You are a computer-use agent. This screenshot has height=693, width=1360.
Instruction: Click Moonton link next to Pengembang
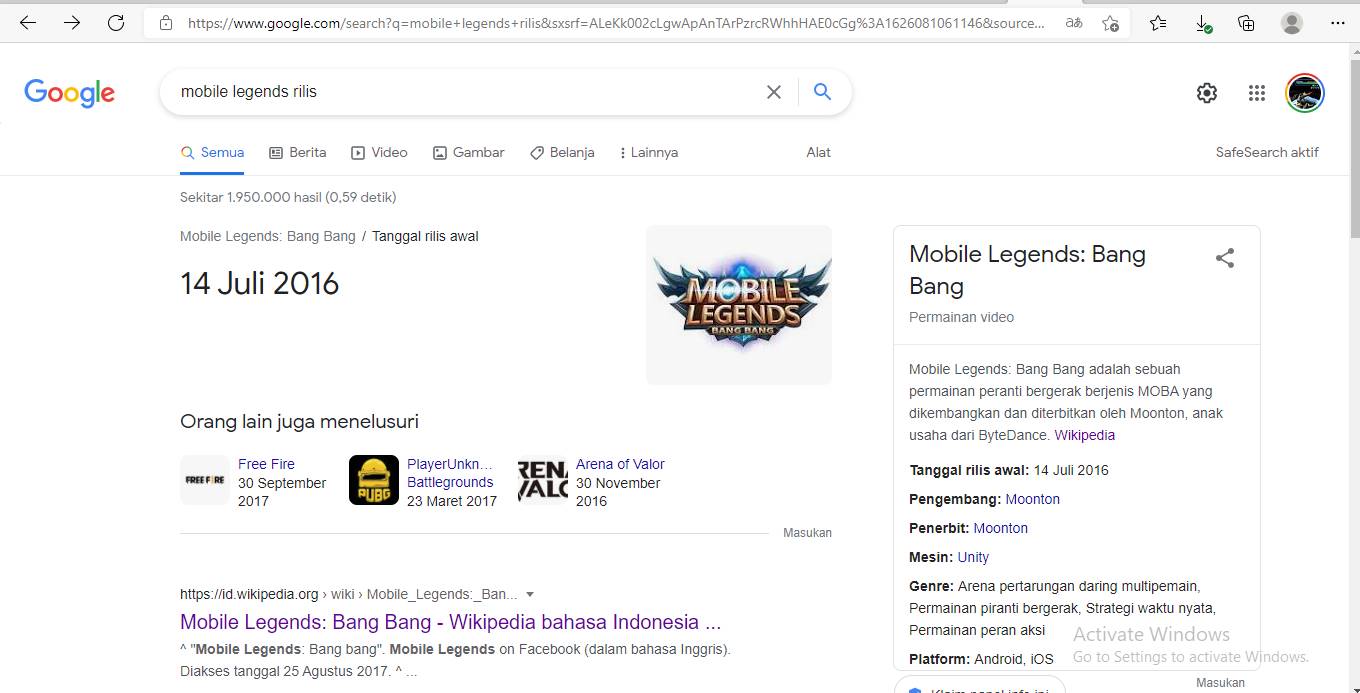pos(1032,499)
